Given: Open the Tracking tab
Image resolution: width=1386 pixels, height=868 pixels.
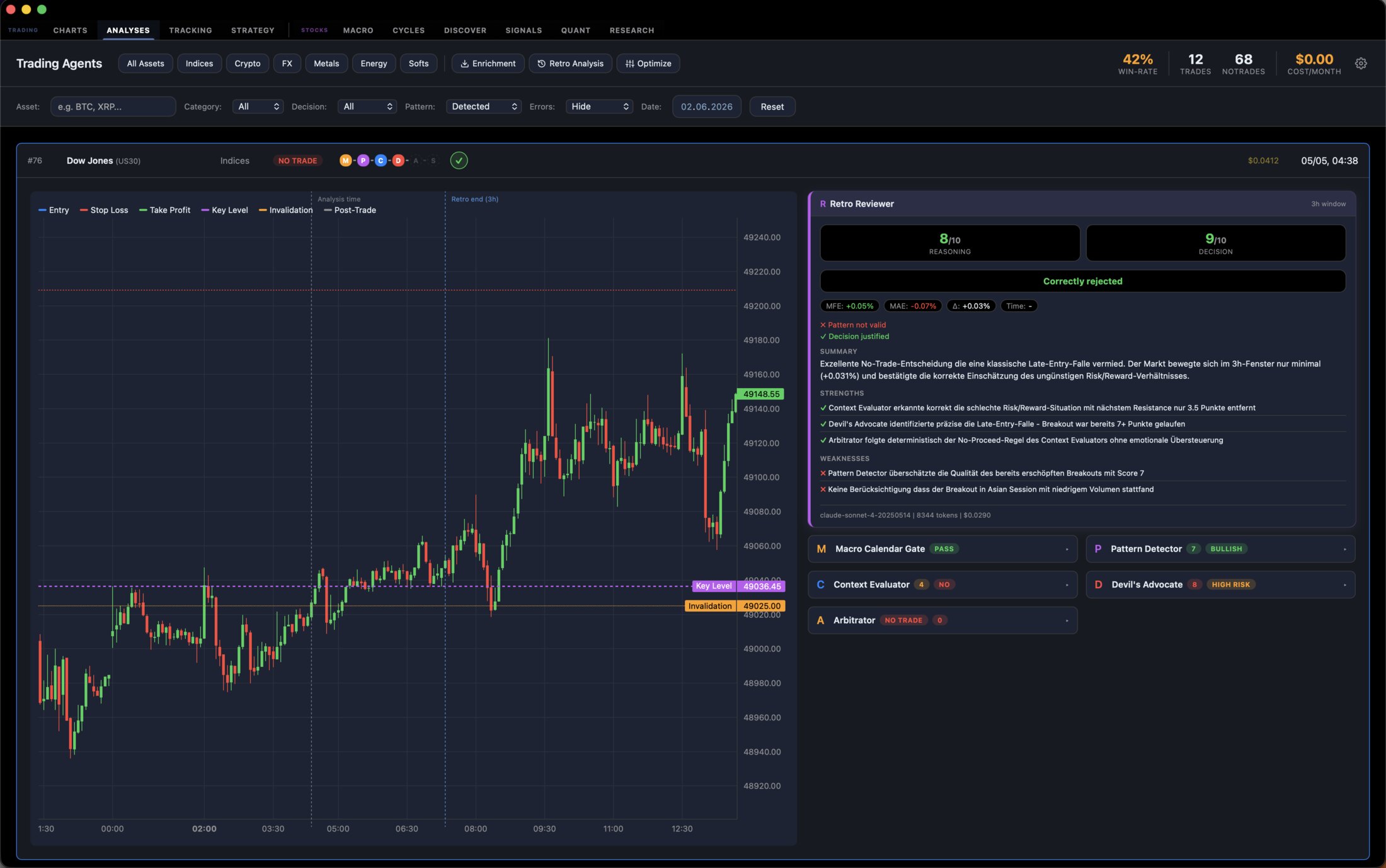Looking at the screenshot, I should click(190, 30).
